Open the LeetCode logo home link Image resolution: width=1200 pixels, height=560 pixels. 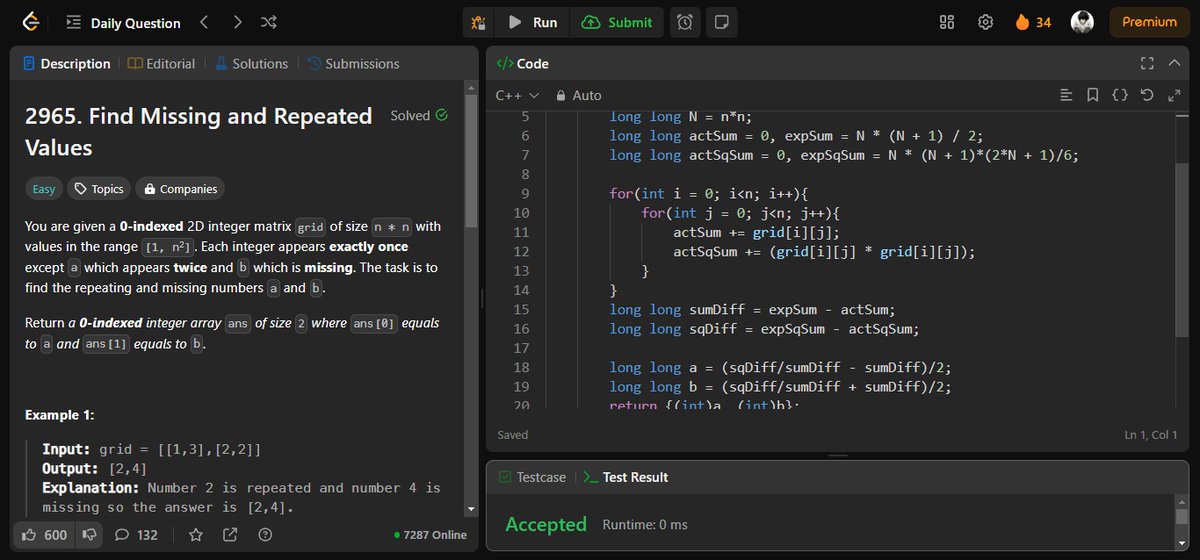click(30, 22)
